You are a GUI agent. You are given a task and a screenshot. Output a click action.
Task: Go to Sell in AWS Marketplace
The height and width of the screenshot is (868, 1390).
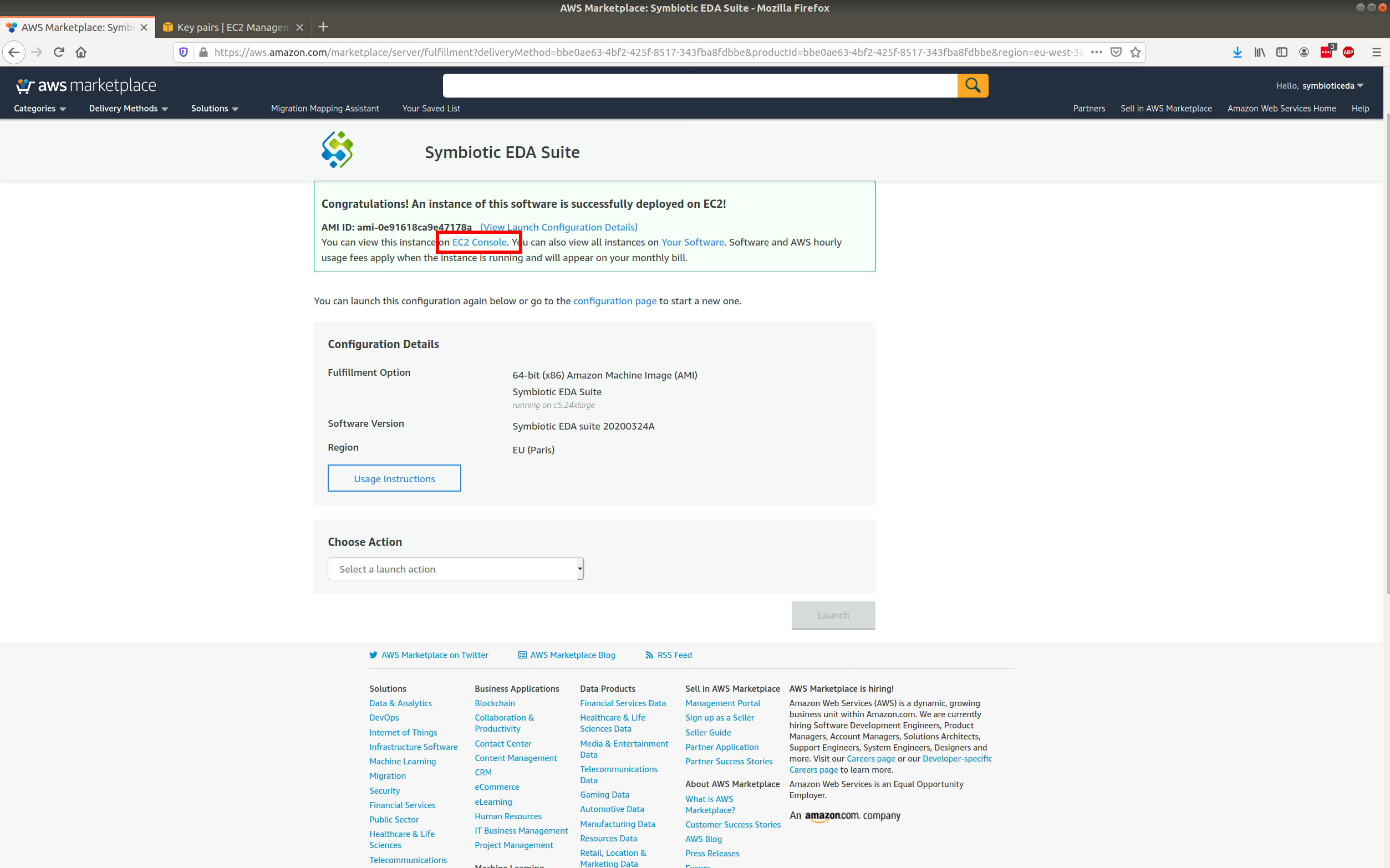coord(1166,109)
